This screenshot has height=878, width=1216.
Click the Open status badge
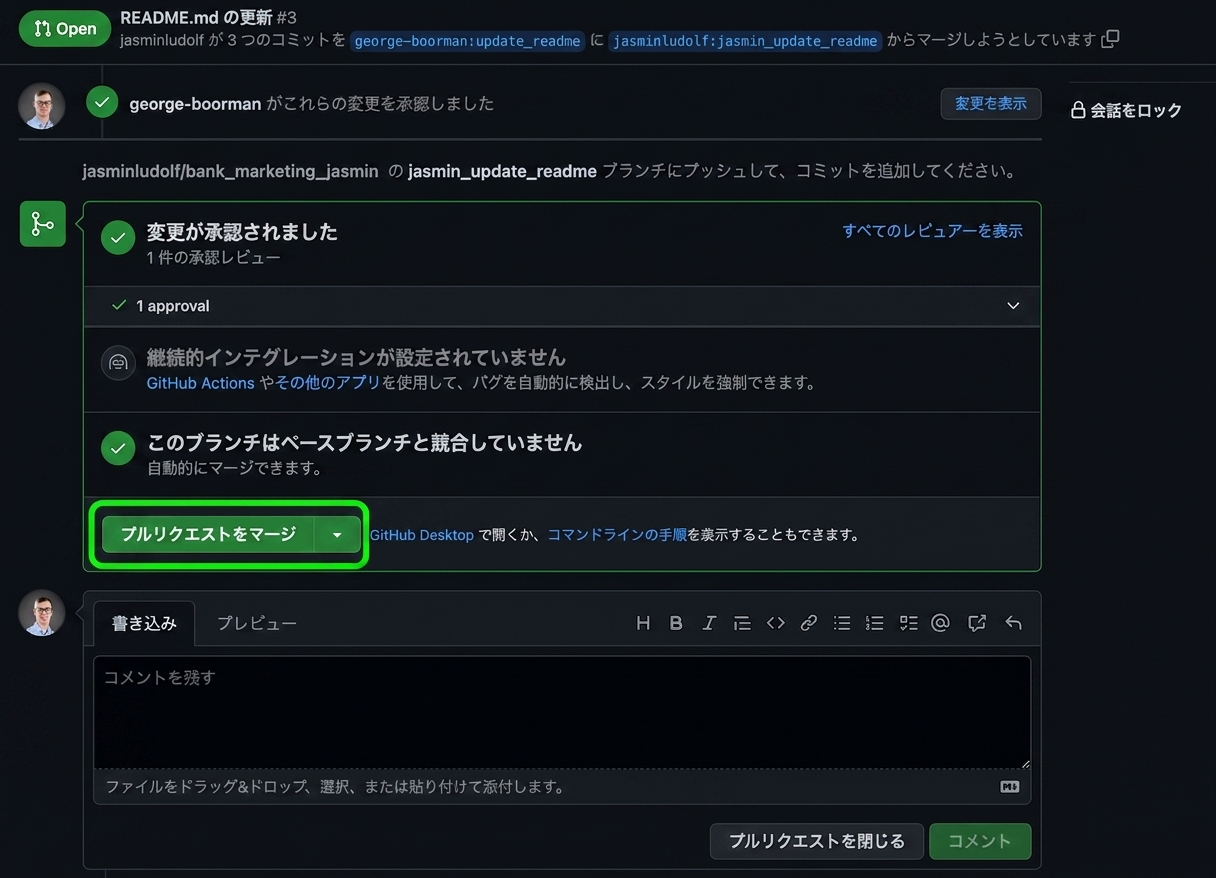[65, 28]
